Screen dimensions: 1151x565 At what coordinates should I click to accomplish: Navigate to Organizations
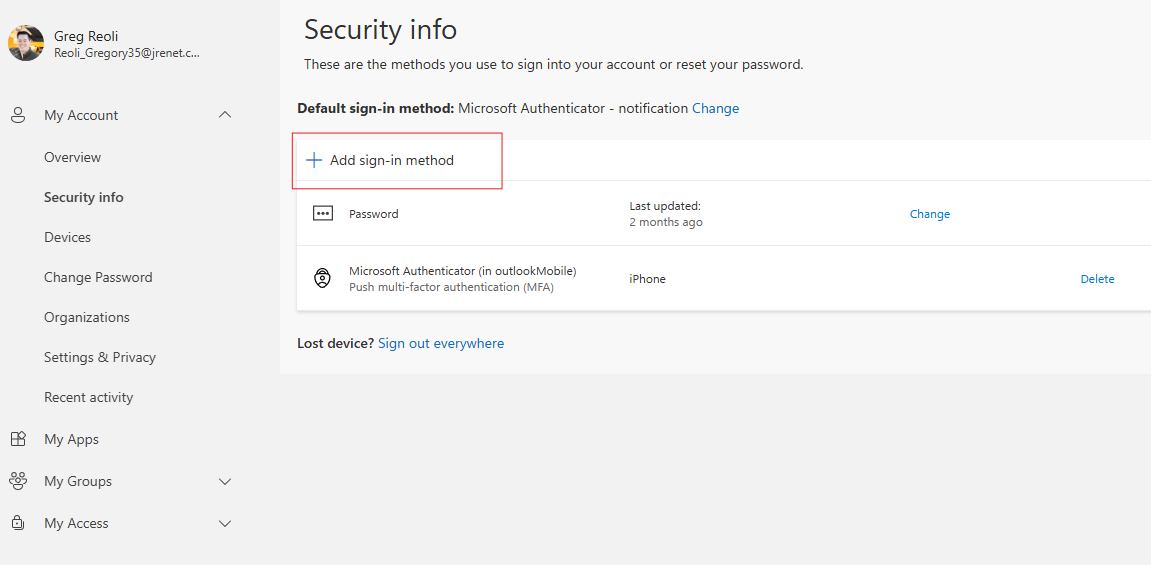coord(87,317)
